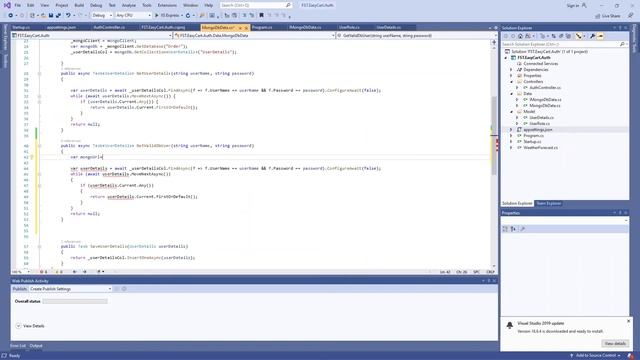Click the Home icon in Solution Explorer

pyautogui.click(x=520, y=36)
